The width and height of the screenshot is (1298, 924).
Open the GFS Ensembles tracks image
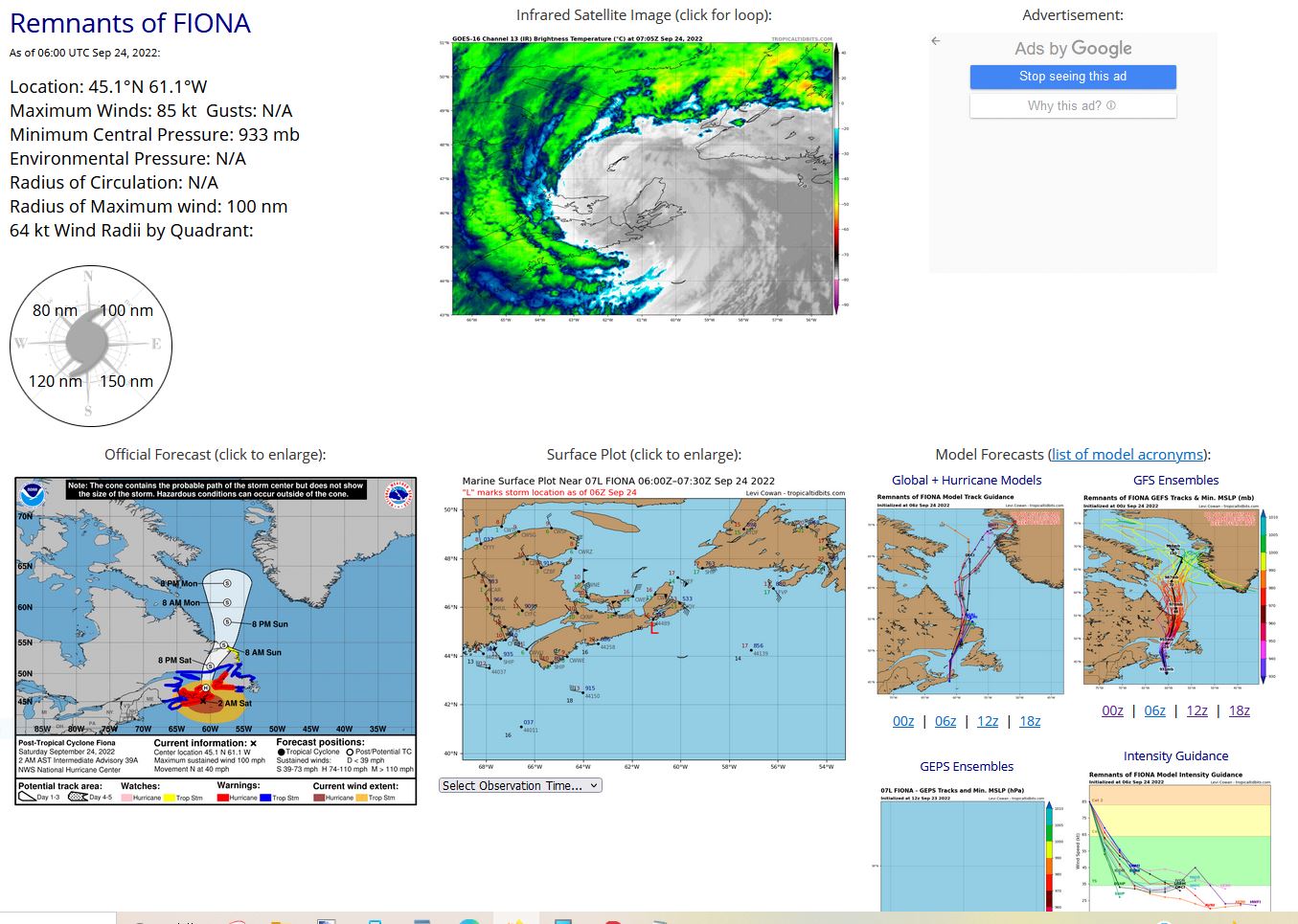tap(1176, 589)
